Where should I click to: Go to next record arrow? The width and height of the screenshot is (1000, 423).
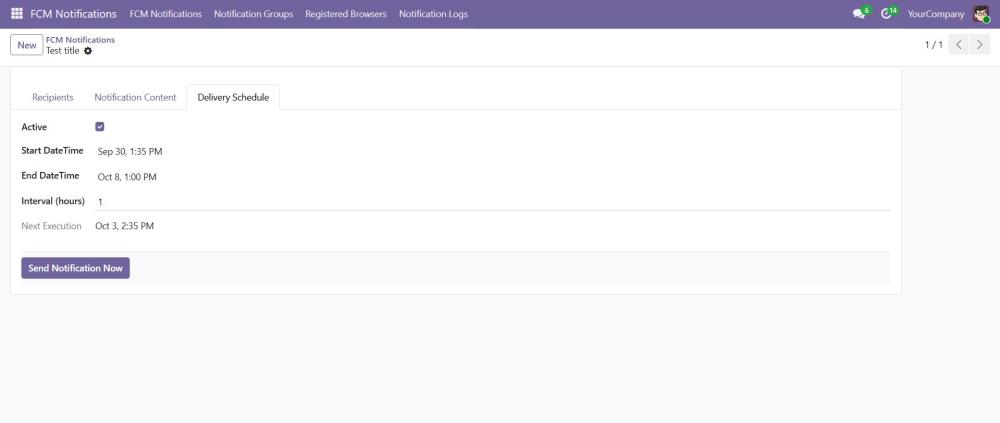(980, 45)
